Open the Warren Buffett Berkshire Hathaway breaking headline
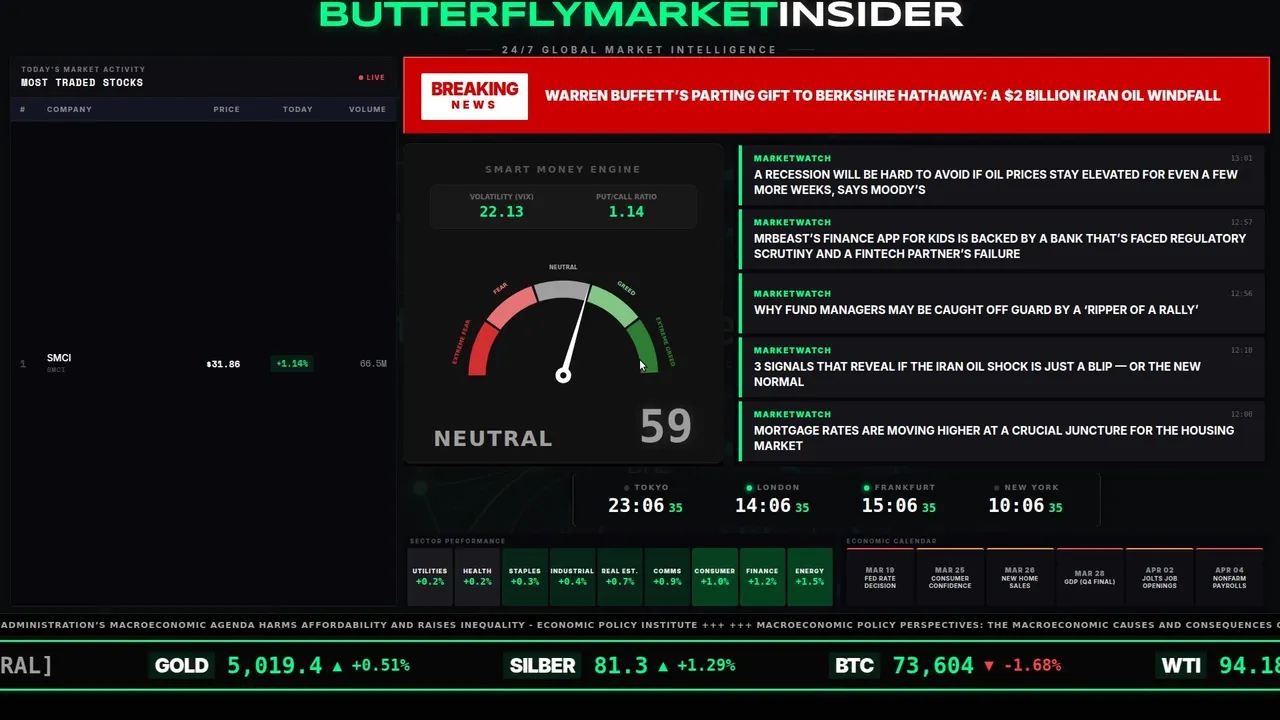Screen dimensions: 1280x720 (x=882, y=96)
